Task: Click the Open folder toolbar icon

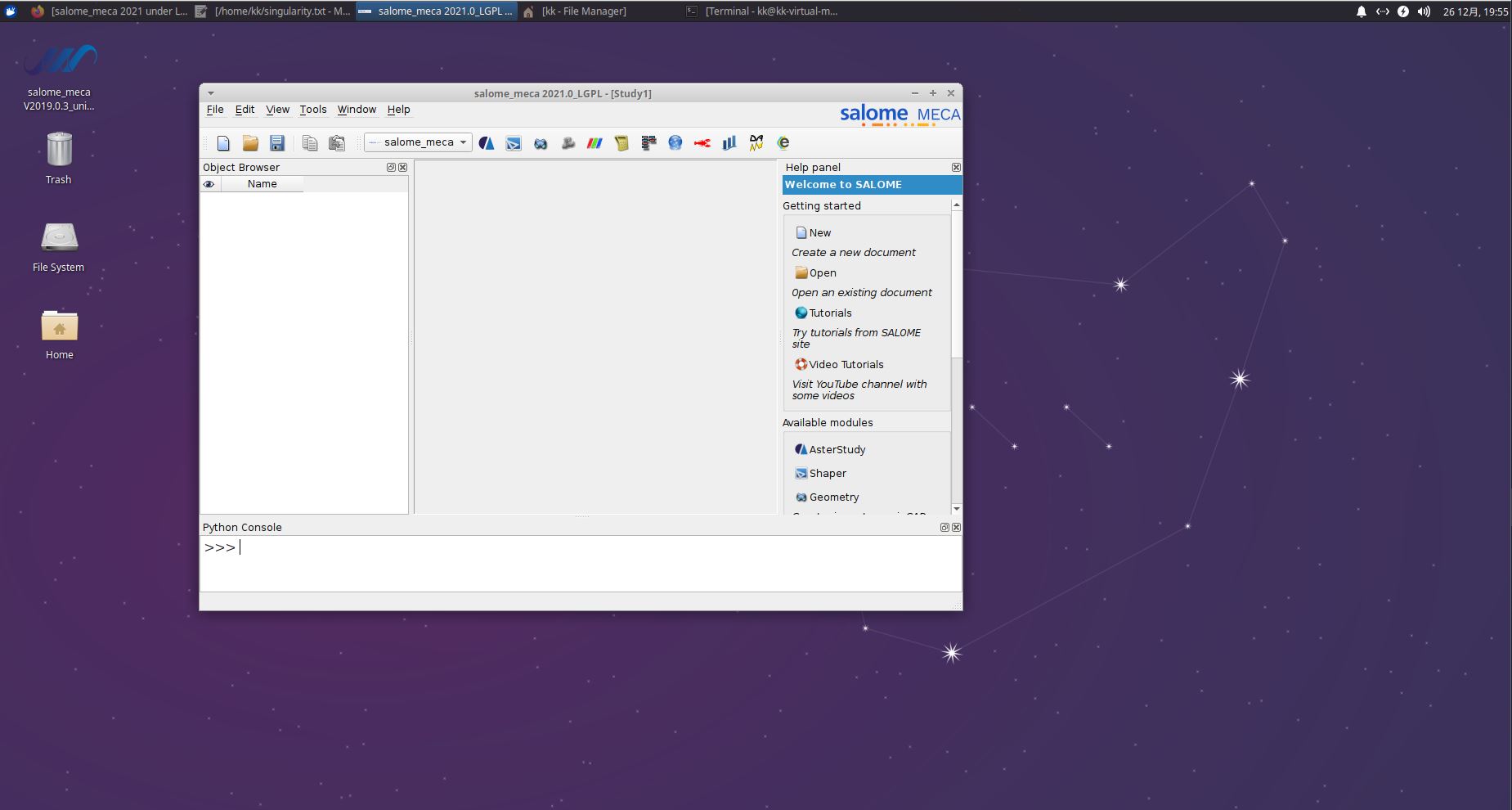Action: (250, 143)
